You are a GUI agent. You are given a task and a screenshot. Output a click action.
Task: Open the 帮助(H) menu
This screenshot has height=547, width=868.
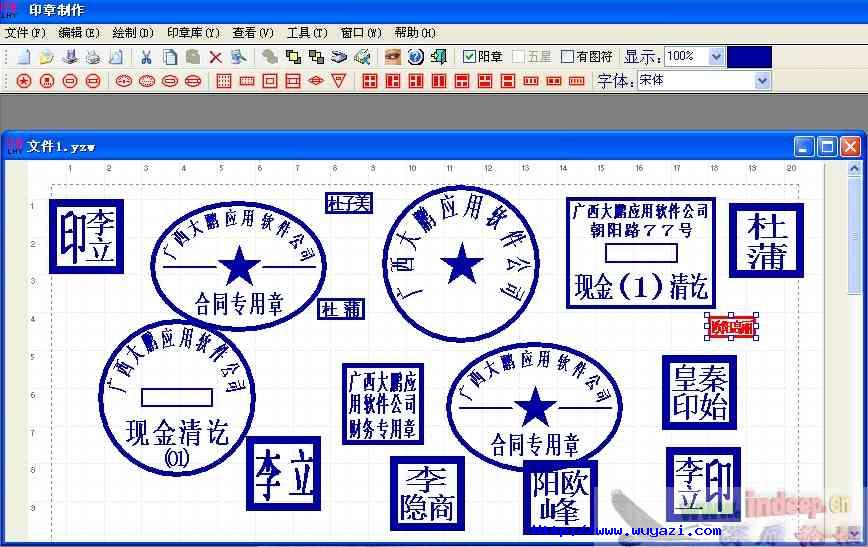point(414,33)
